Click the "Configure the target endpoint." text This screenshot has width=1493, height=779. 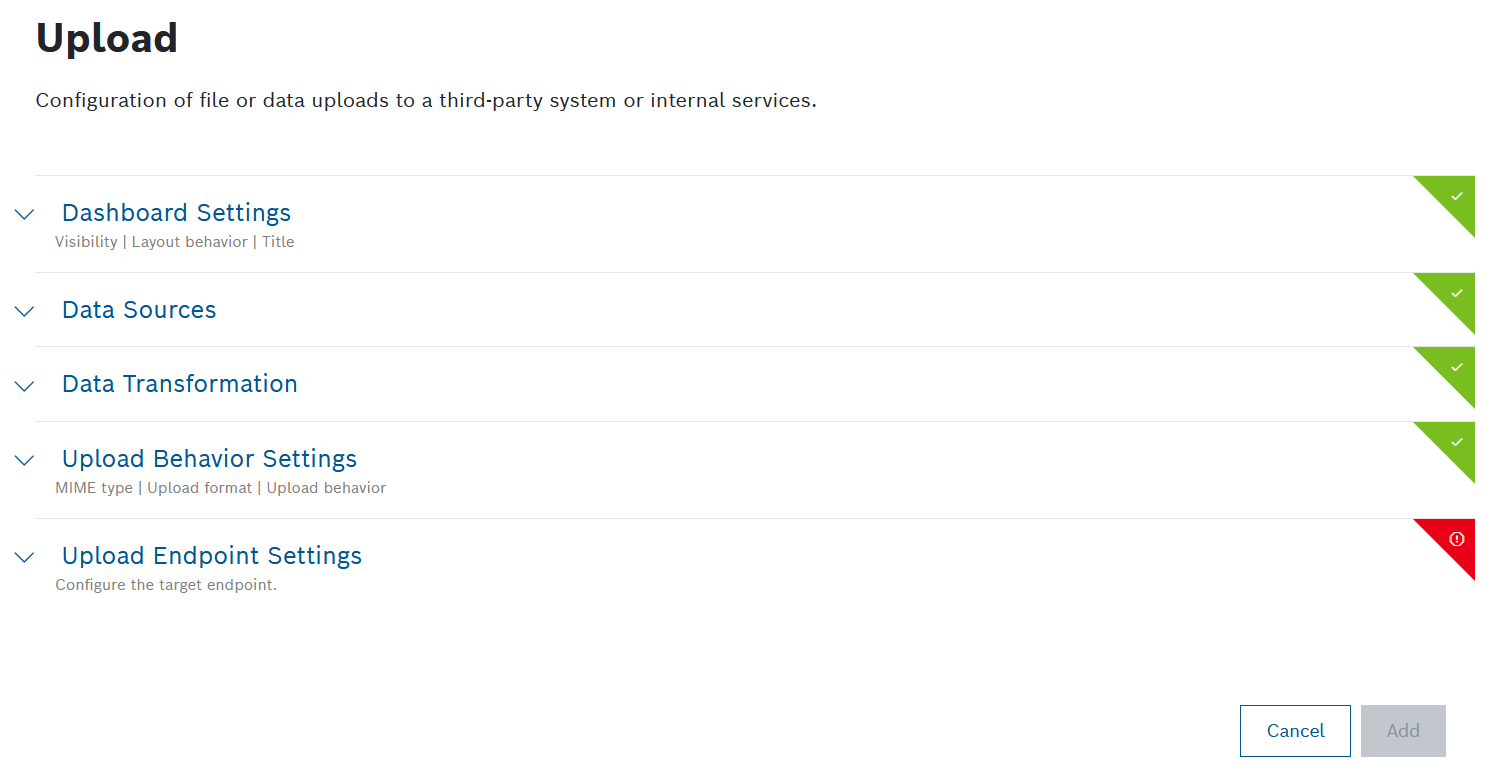pyautogui.click(x=166, y=585)
